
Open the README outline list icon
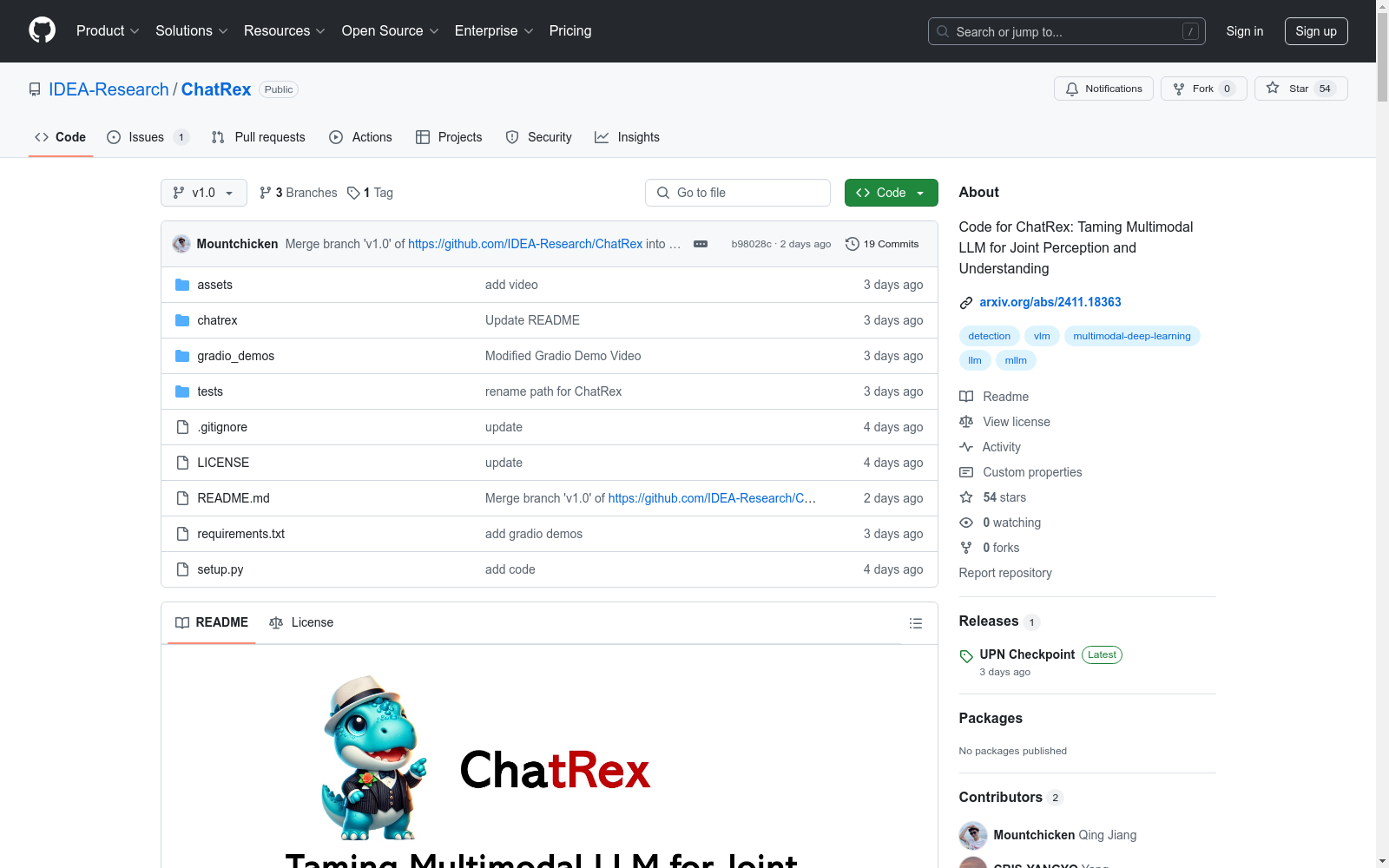point(916,623)
